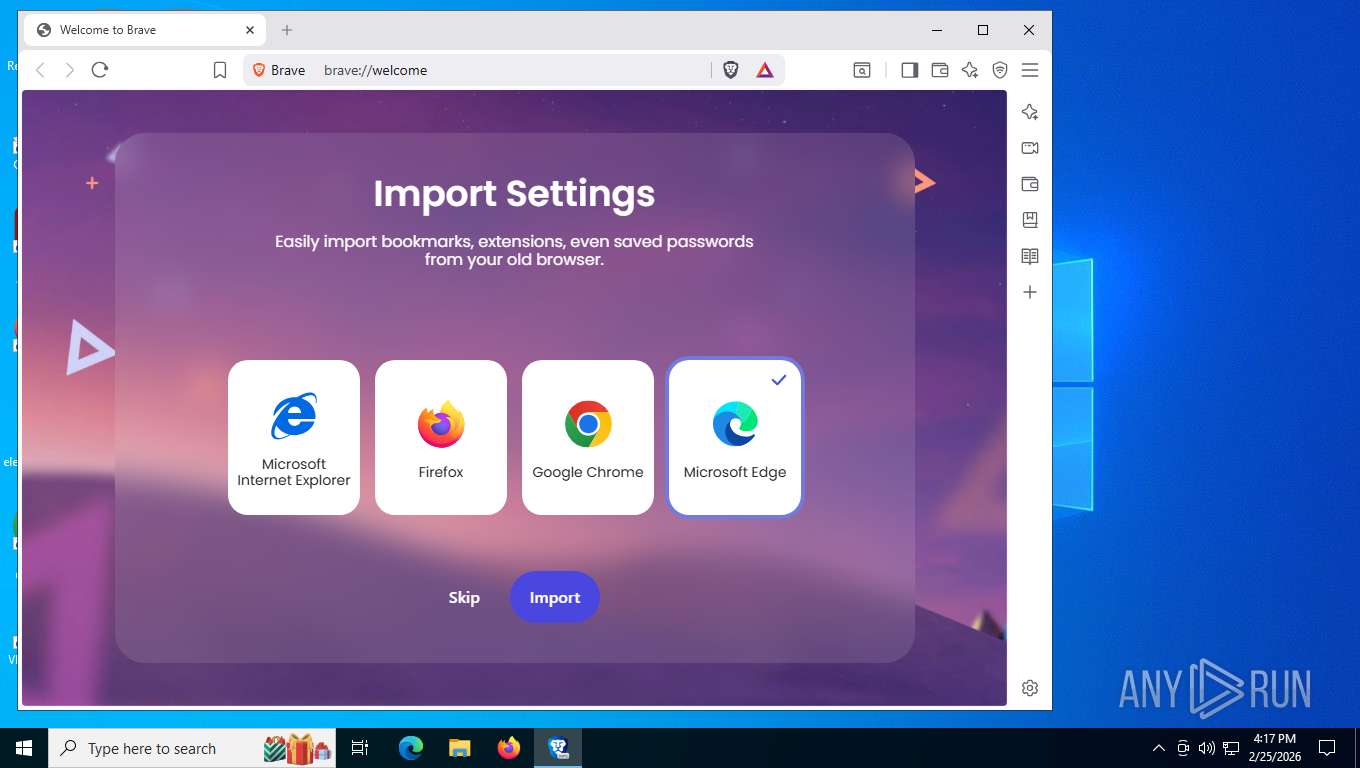The width and height of the screenshot is (1360, 768).
Task: Launch Firefox from taskbar
Action: tap(509, 748)
